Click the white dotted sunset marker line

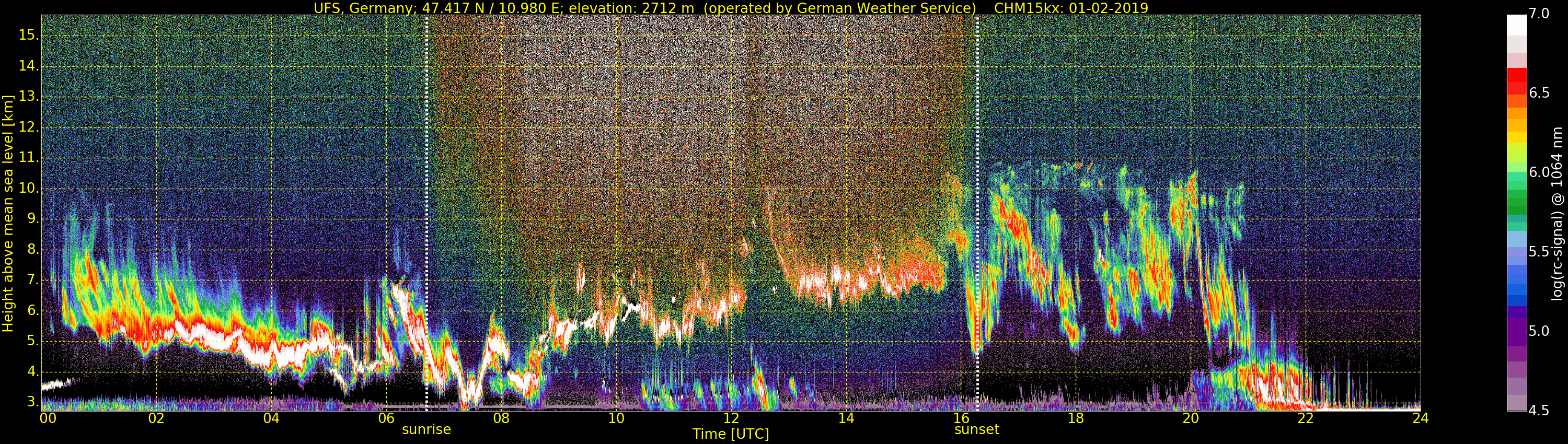click(977, 213)
